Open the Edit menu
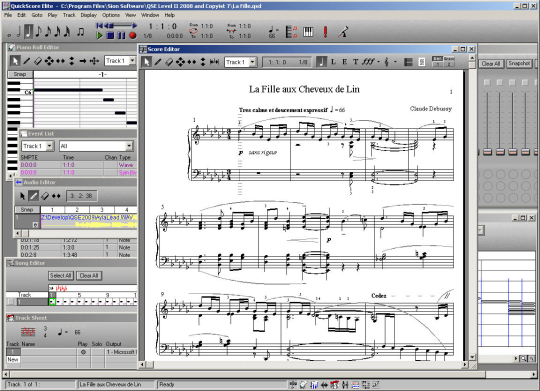This screenshot has height=391, width=540. [x=22, y=15]
